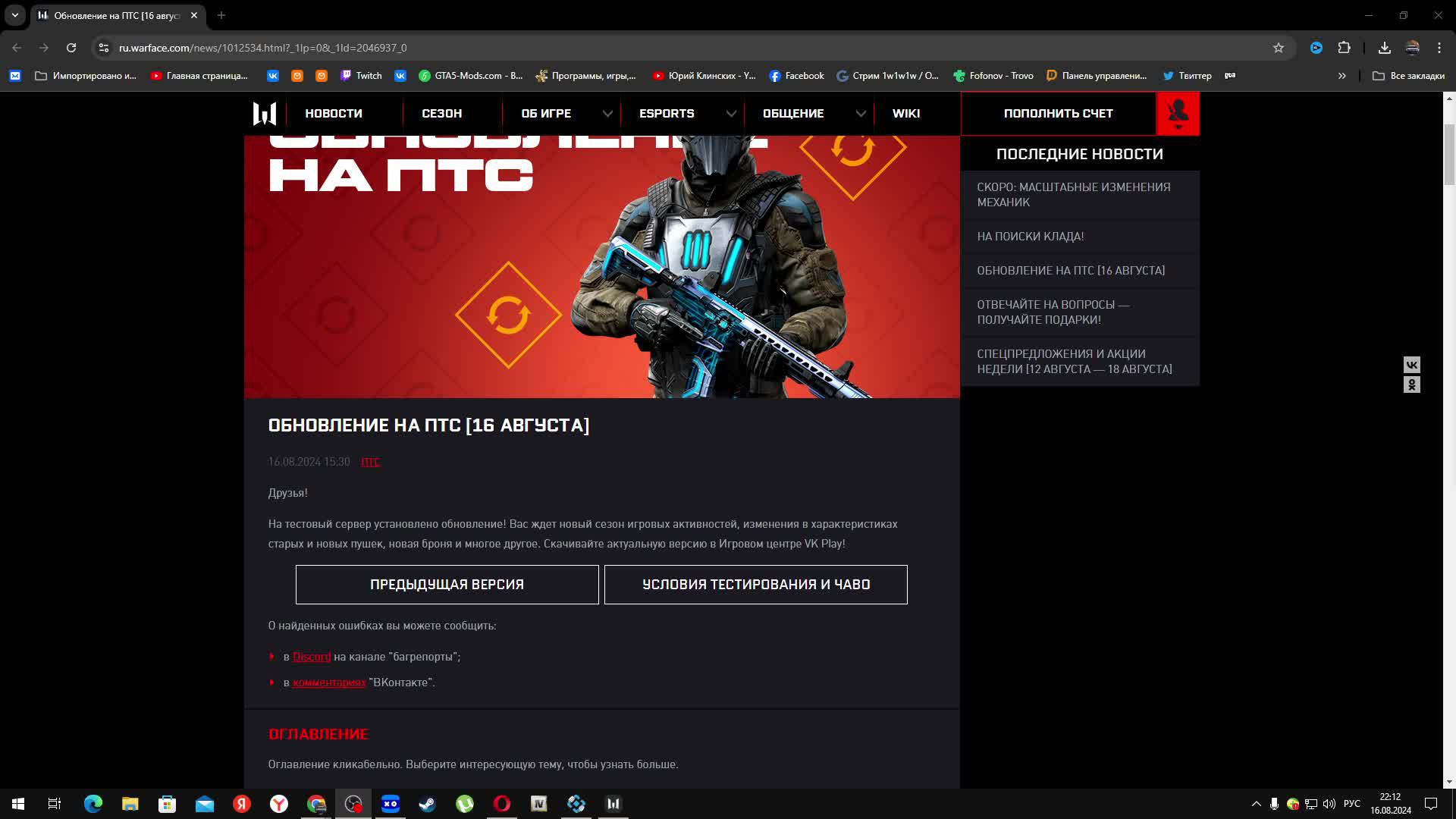
Task: Click the Discord link
Action: (312, 657)
